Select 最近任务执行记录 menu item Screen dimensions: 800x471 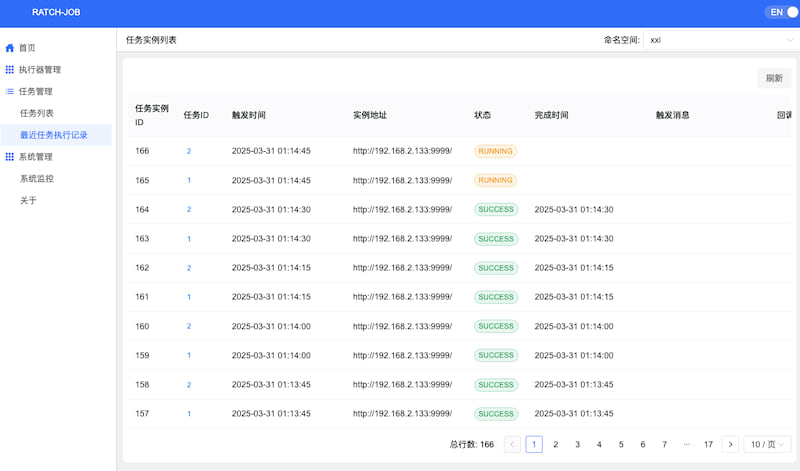[x=56, y=135]
